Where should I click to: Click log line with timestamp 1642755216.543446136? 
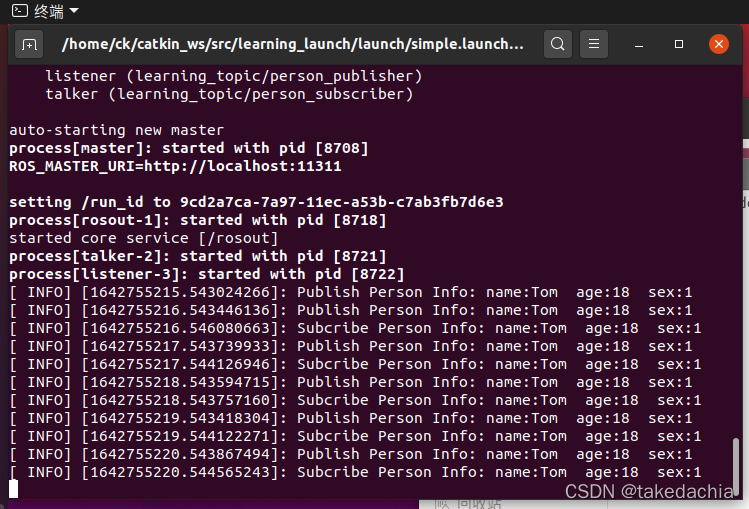[x=351, y=310]
